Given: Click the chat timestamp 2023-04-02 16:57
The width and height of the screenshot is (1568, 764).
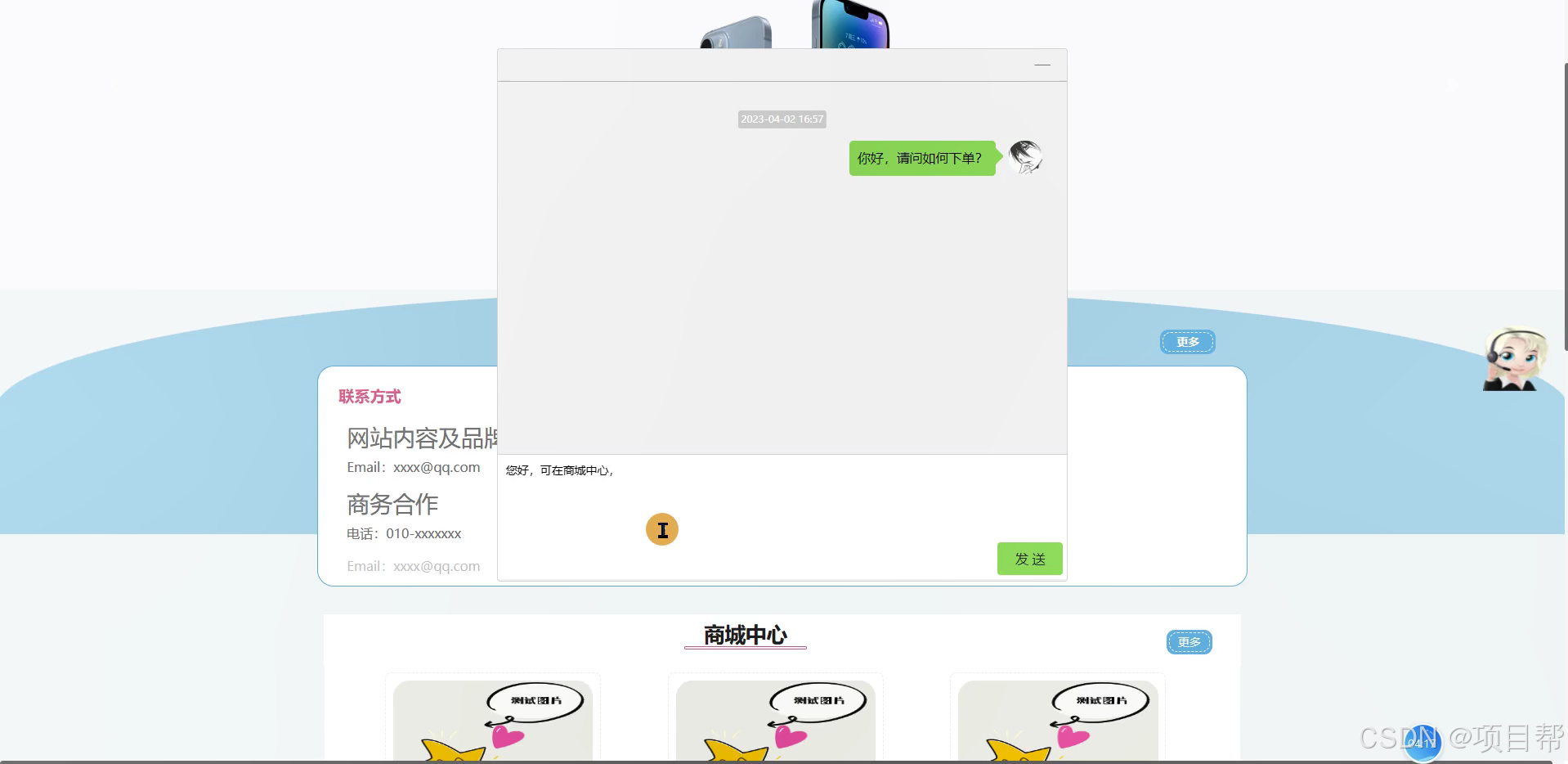Looking at the screenshot, I should pyautogui.click(x=782, y=119).
